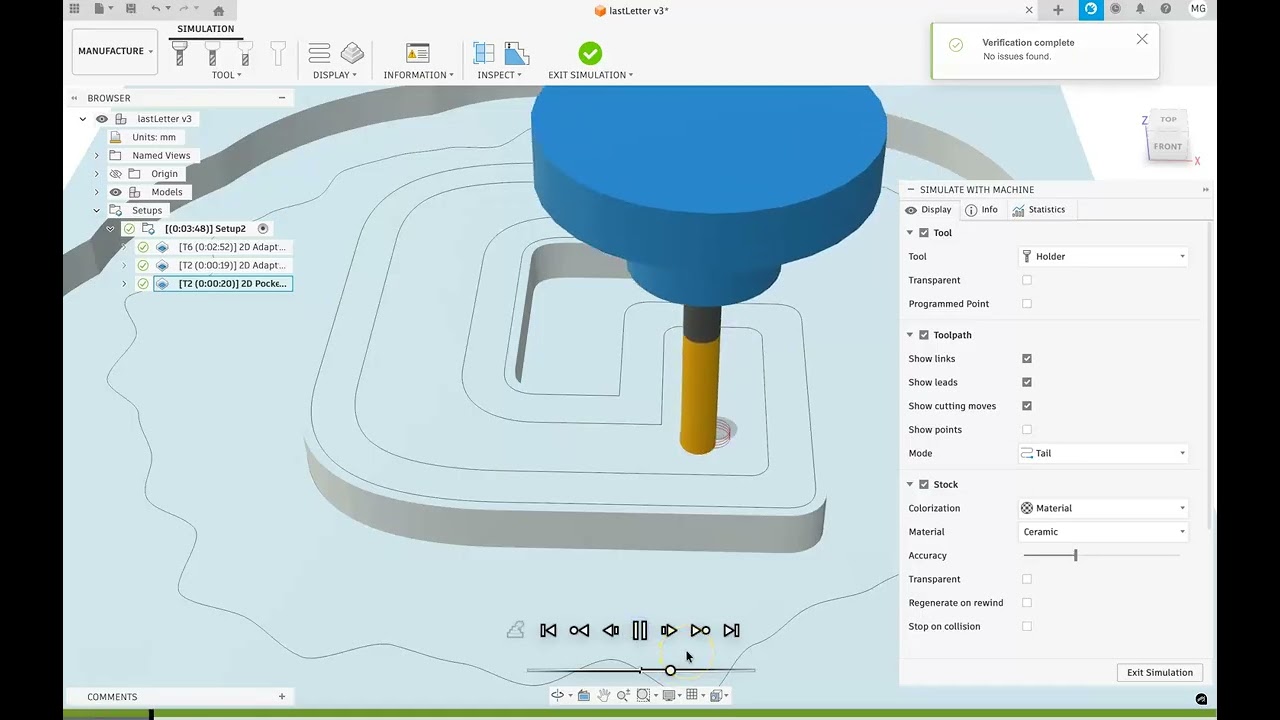Enable Regenerate on rewind checkbox
Screen dimensions: 1280x720
coord(1027,603)
